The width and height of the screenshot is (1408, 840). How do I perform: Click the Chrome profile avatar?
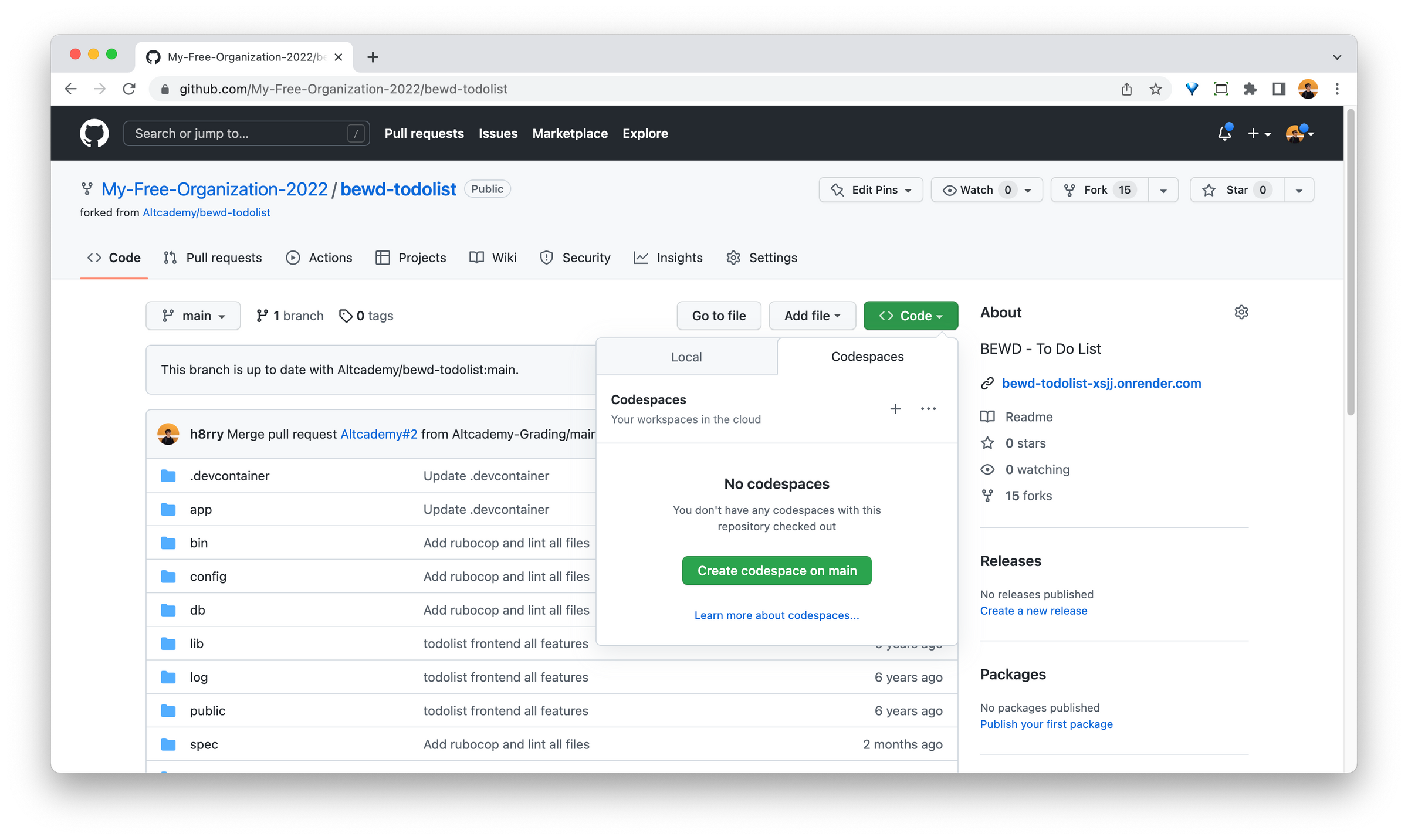(x=1308, y=89)
